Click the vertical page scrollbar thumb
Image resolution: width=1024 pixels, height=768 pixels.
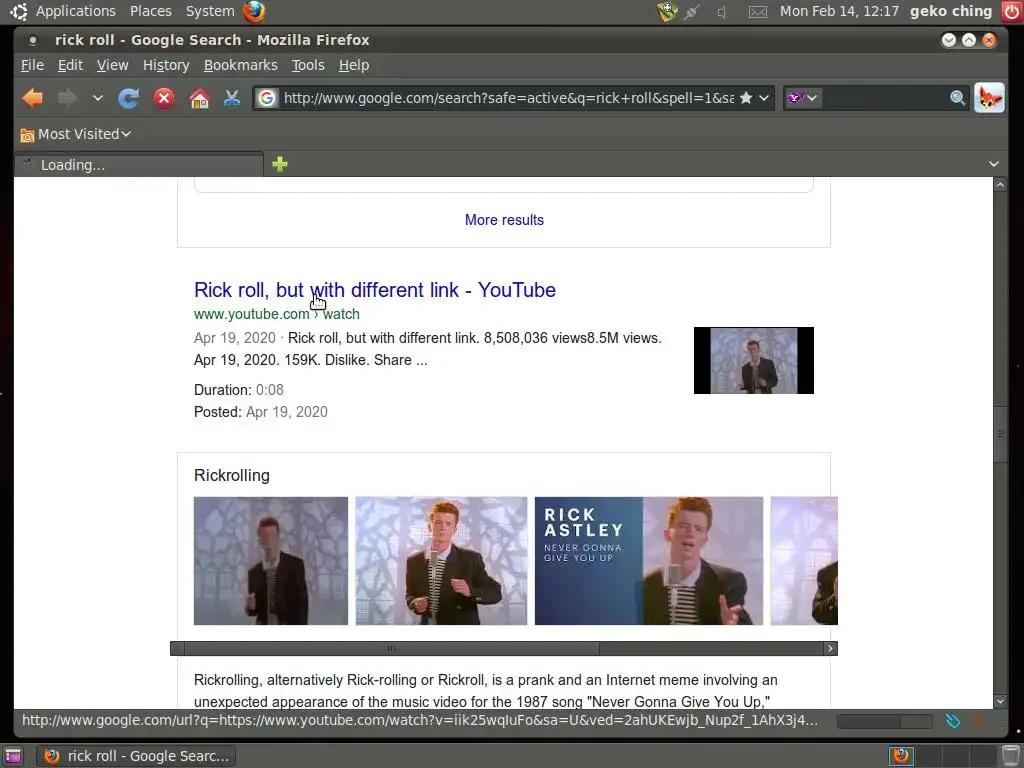click(x=1000, y=434)
